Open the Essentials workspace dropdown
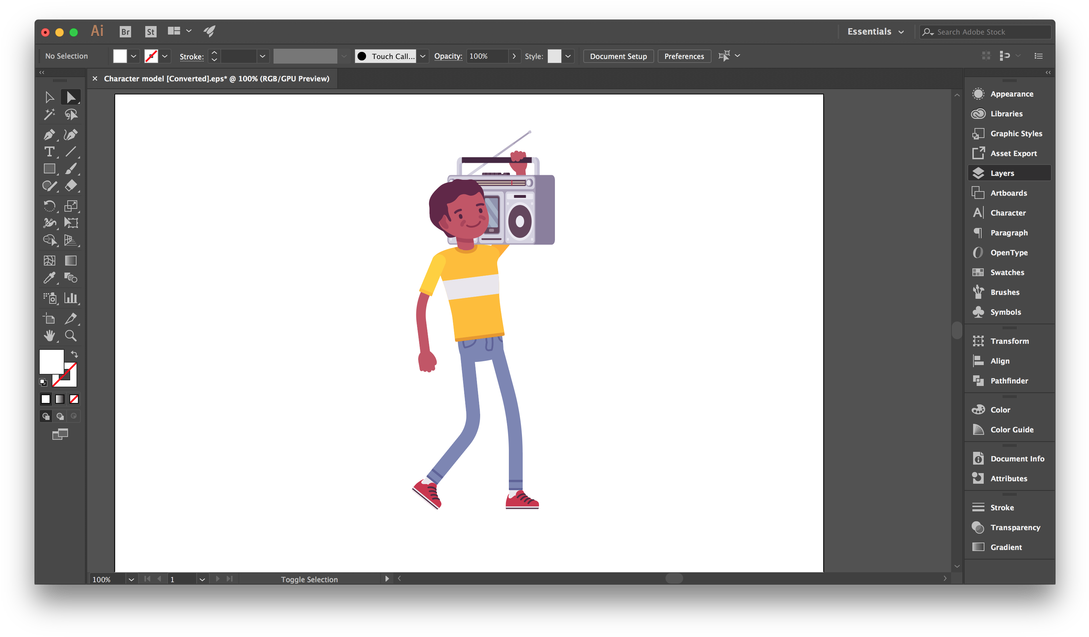The width and height of the screenshot is (1089, 637). tap(876, 32)
